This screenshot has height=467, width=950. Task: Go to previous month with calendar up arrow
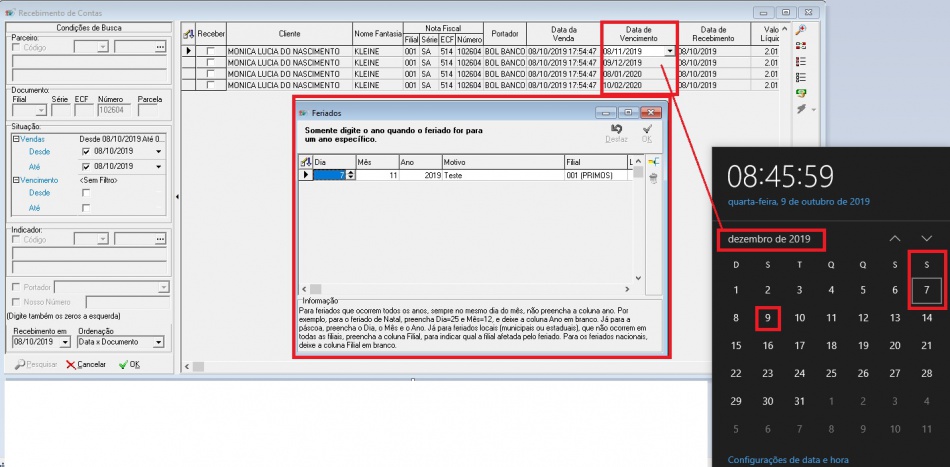[895, 239]
